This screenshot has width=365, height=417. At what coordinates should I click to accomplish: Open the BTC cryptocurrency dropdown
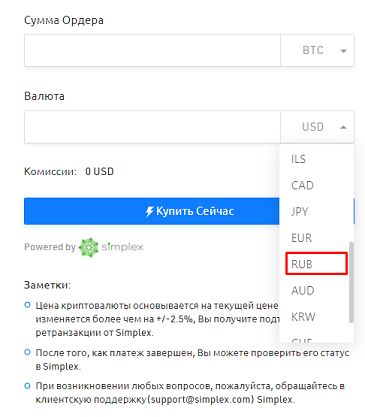(317, 50)
